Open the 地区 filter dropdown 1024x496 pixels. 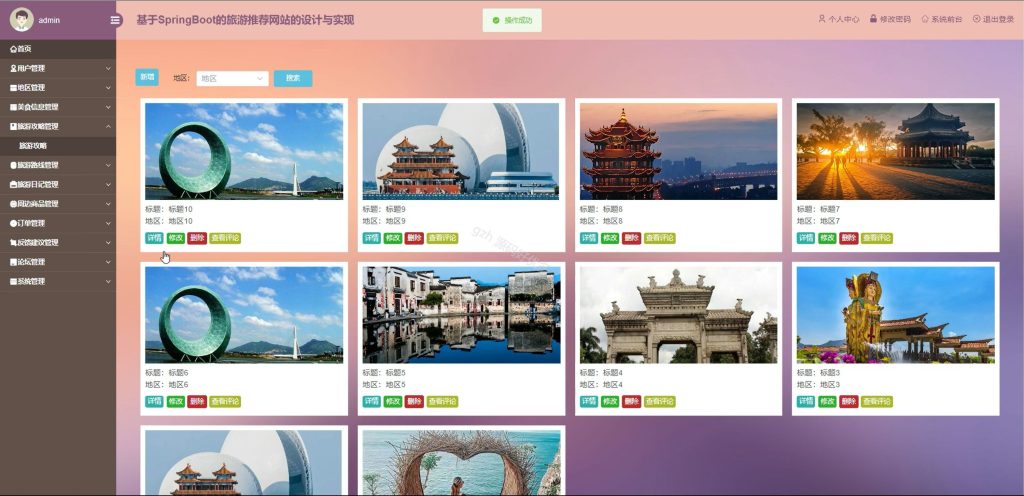[x=232, y=78]
